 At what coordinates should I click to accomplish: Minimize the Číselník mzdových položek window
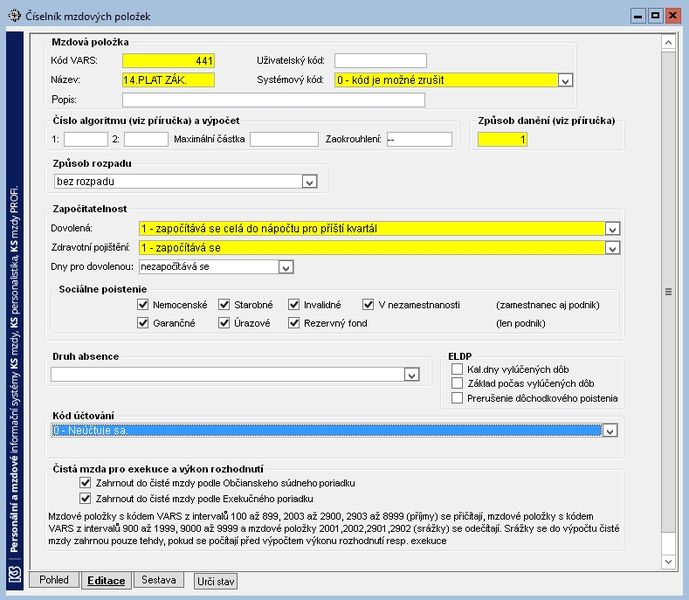click(638, 16)
